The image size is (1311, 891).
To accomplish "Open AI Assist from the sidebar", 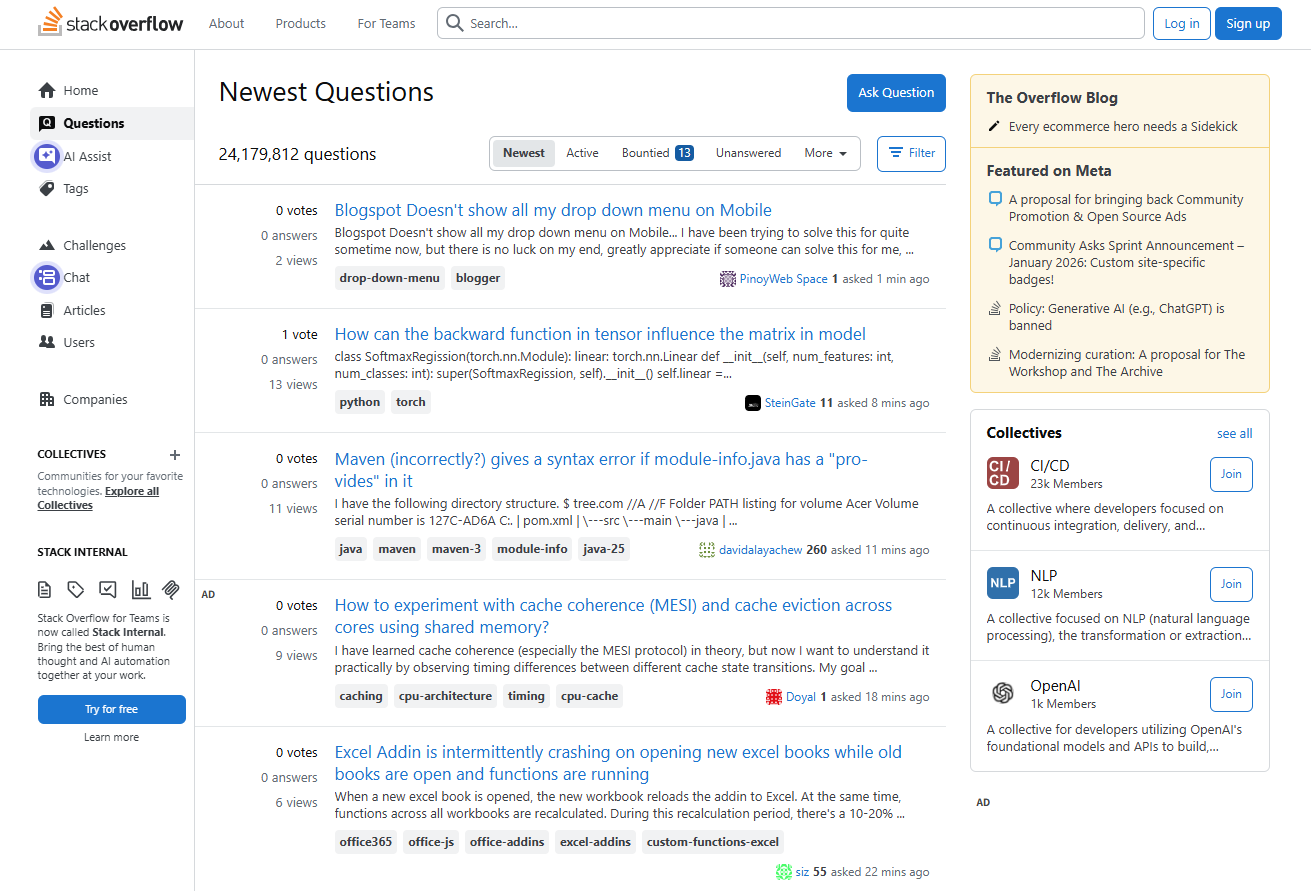I will [46, 156].
